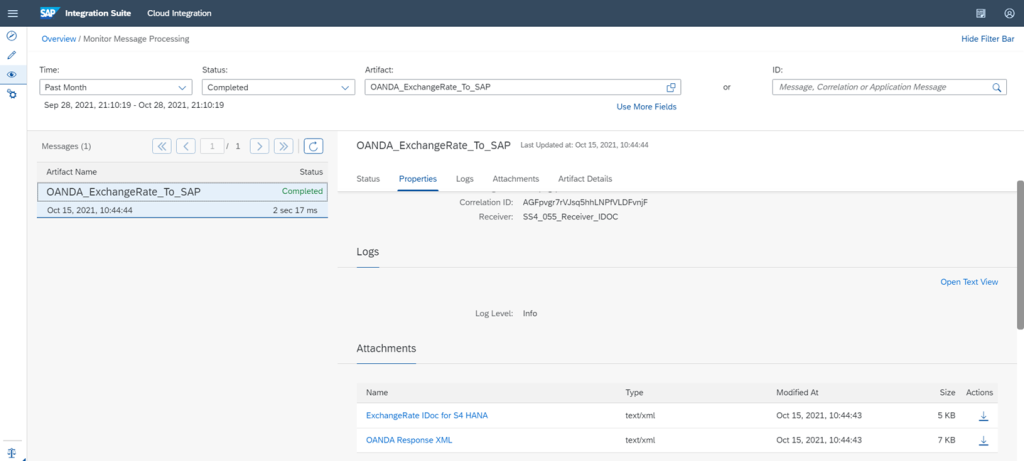
Task: Click the Overview breadcrumb link
Action: (59, 39)
